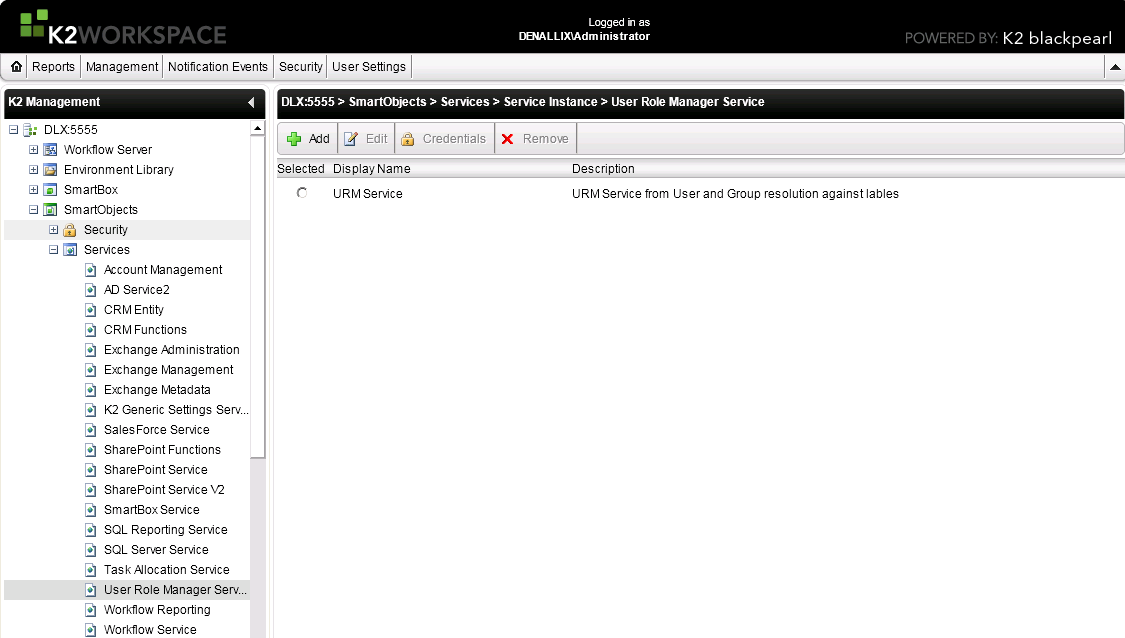Click the DLX:5555 server icon
The image size is (1125, 638).
coord(30,130)
